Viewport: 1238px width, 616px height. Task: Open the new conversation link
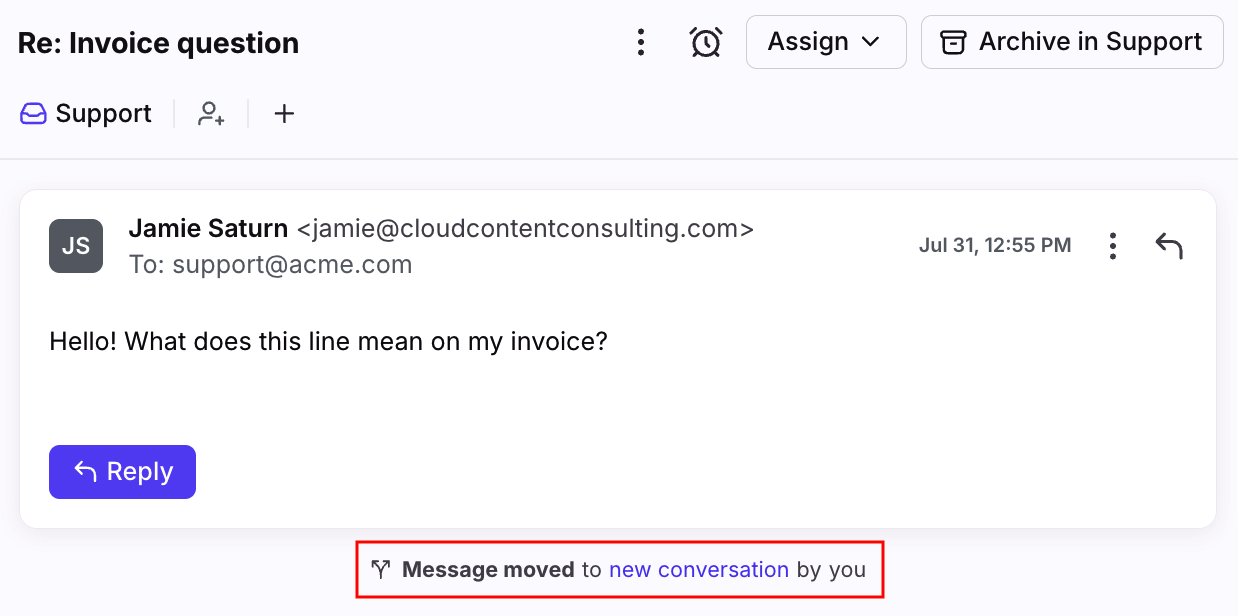point(699,570)
